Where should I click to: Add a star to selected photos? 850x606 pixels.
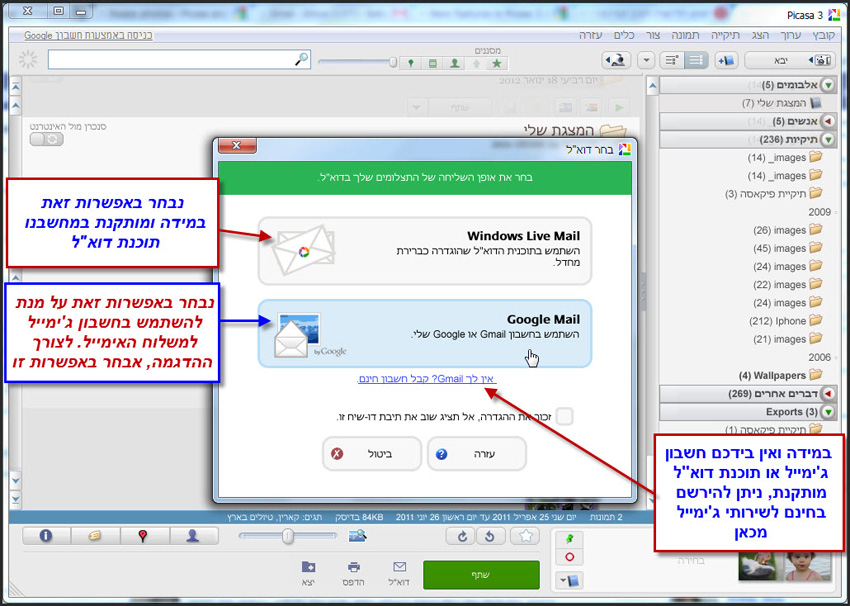(526, 537)
